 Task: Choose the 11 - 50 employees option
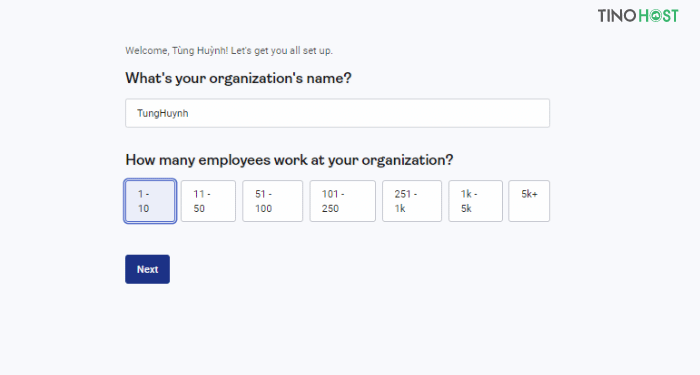[208, 201]
